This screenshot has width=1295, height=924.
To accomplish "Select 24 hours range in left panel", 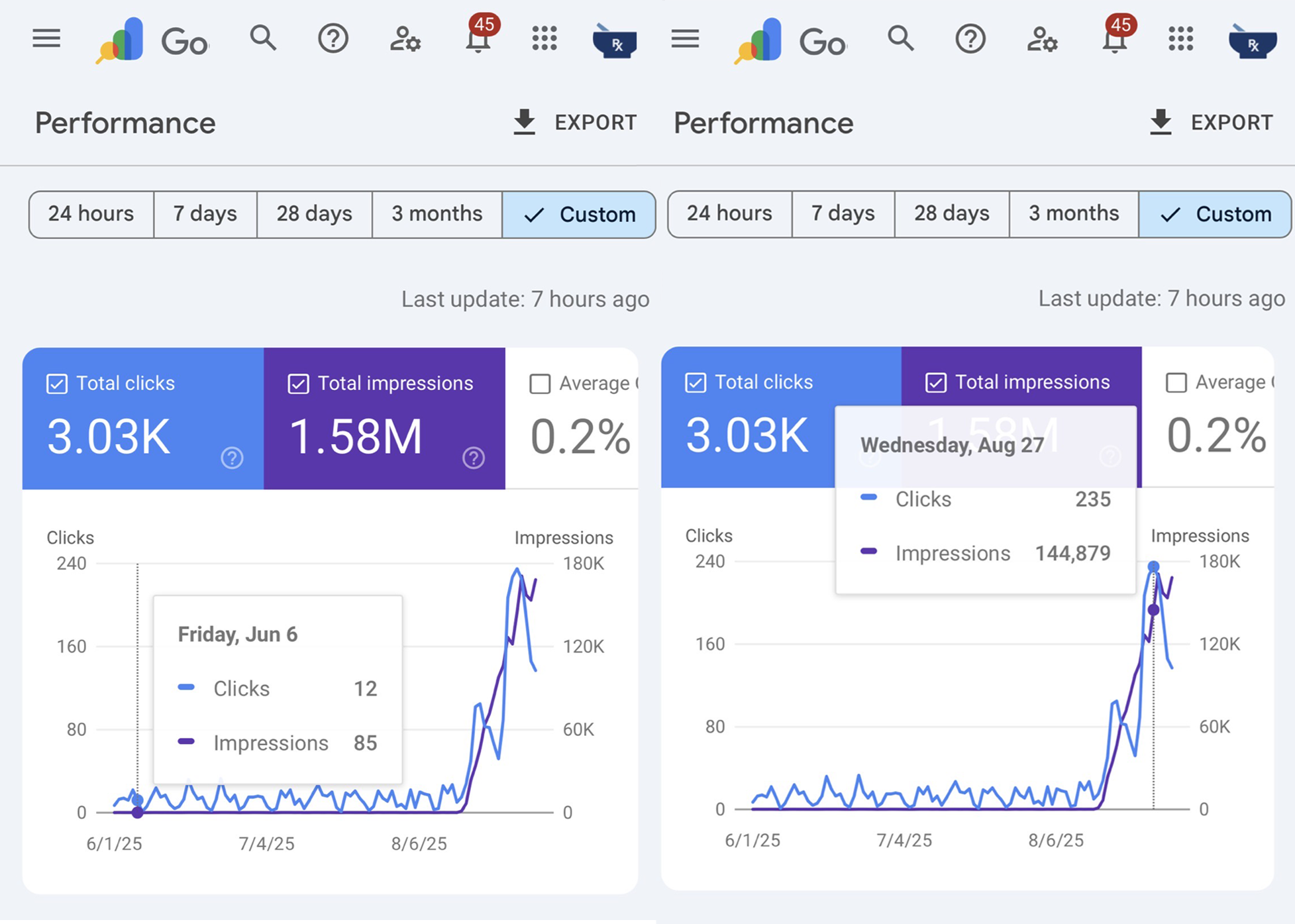I will point(91,214).
